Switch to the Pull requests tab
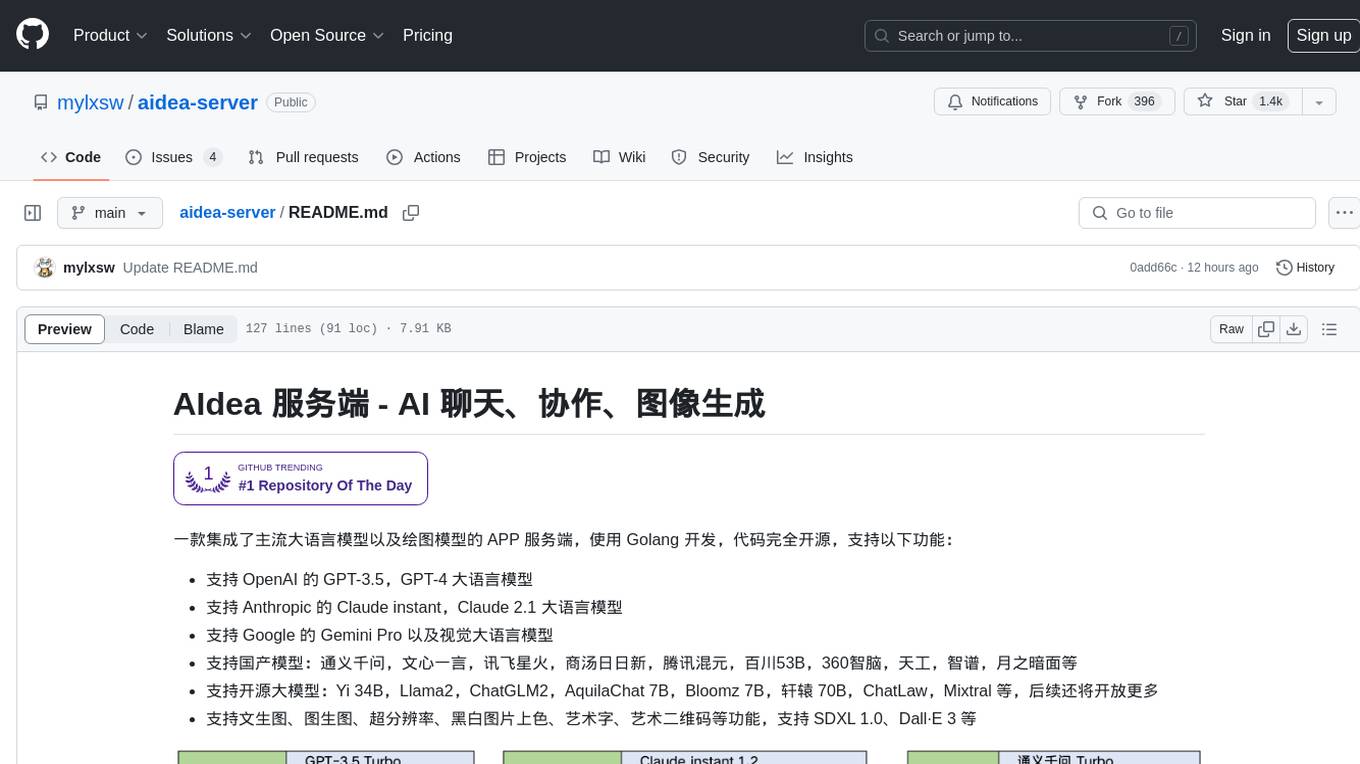Viewport: 1360px width, 764px height. coord(303,157)
